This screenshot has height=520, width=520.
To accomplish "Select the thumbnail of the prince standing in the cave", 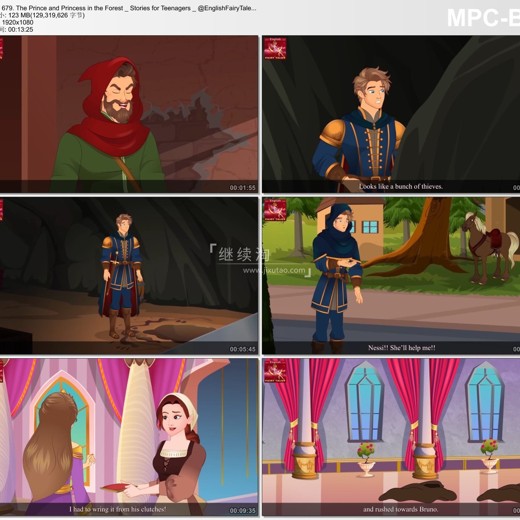I will pos(129,276).
